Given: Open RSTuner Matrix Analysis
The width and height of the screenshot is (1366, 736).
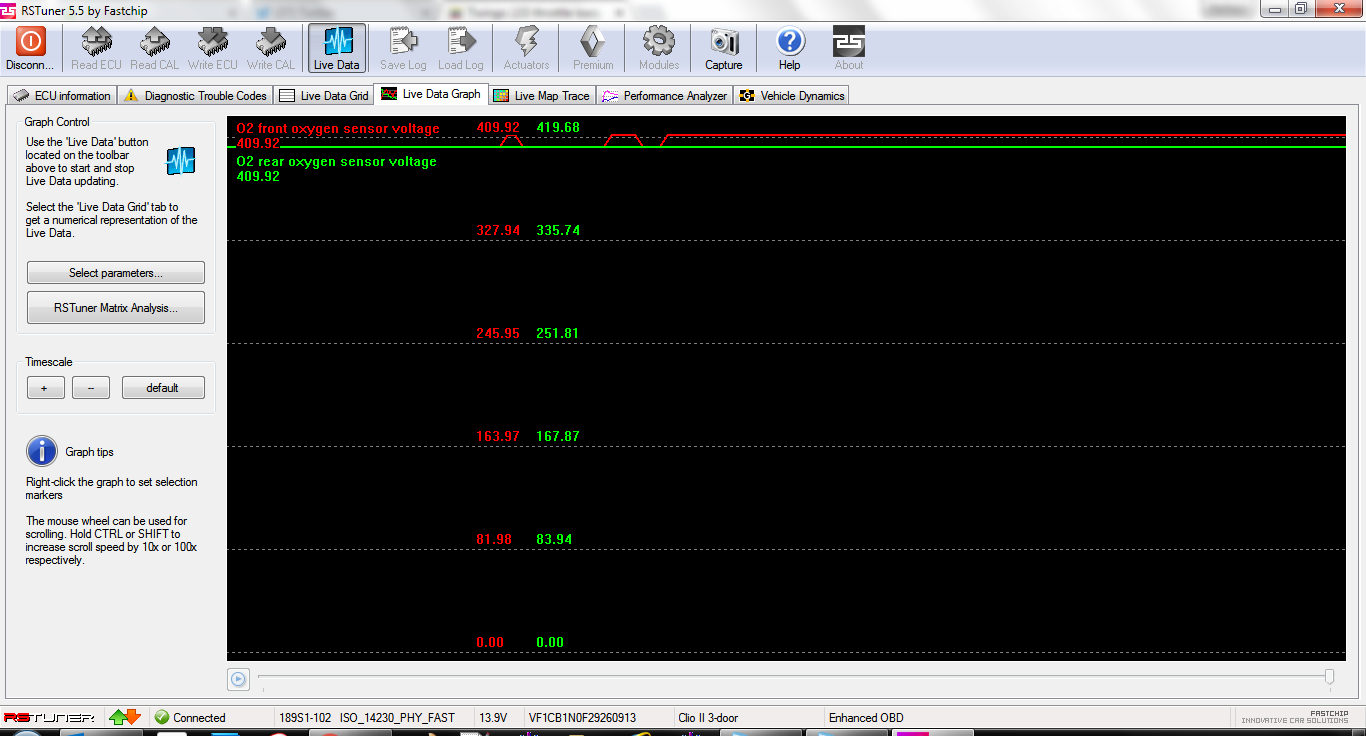Looking at the screenshot, I should 116,308.
